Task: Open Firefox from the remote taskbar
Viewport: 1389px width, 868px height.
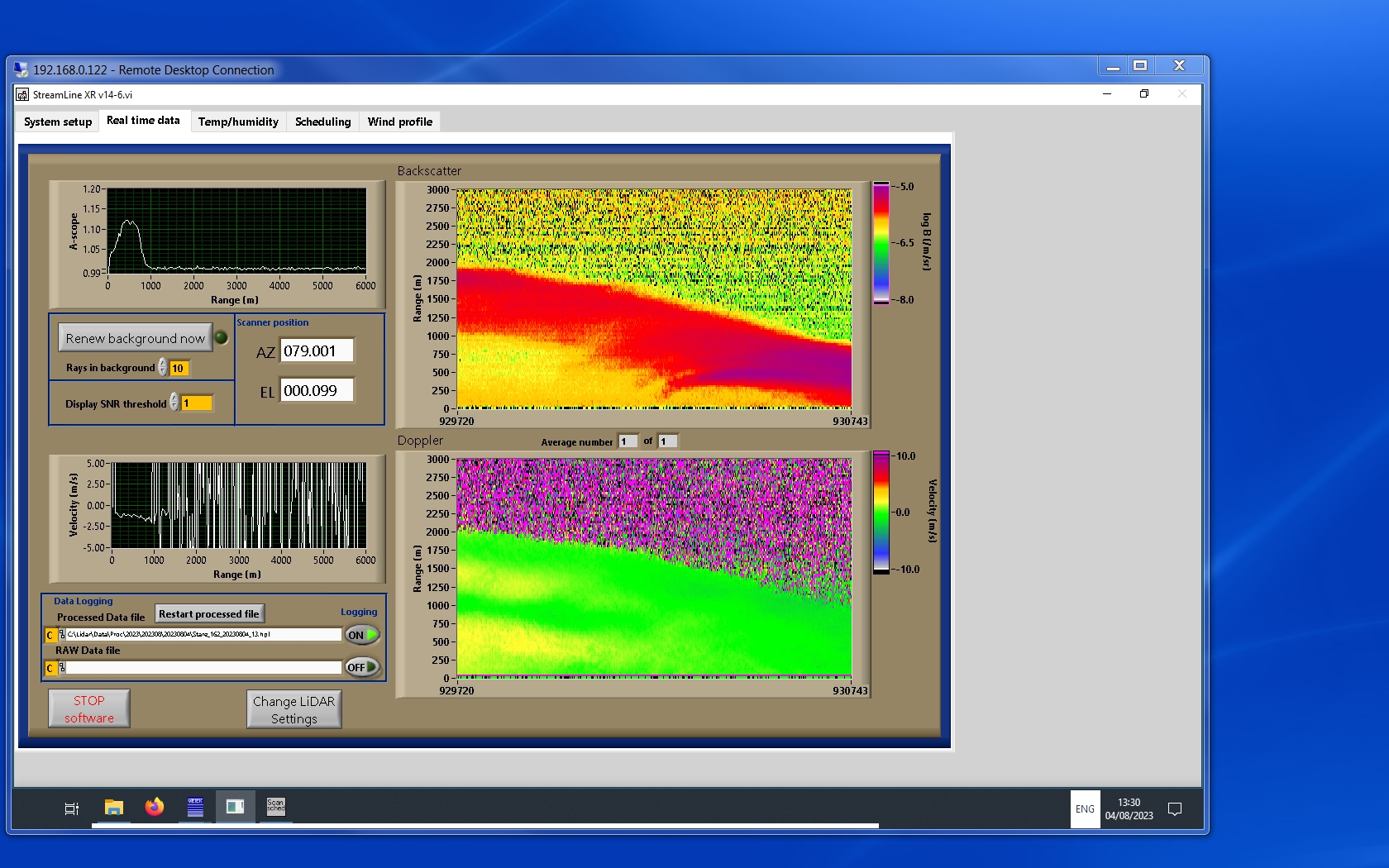Action: pos(155,807)
